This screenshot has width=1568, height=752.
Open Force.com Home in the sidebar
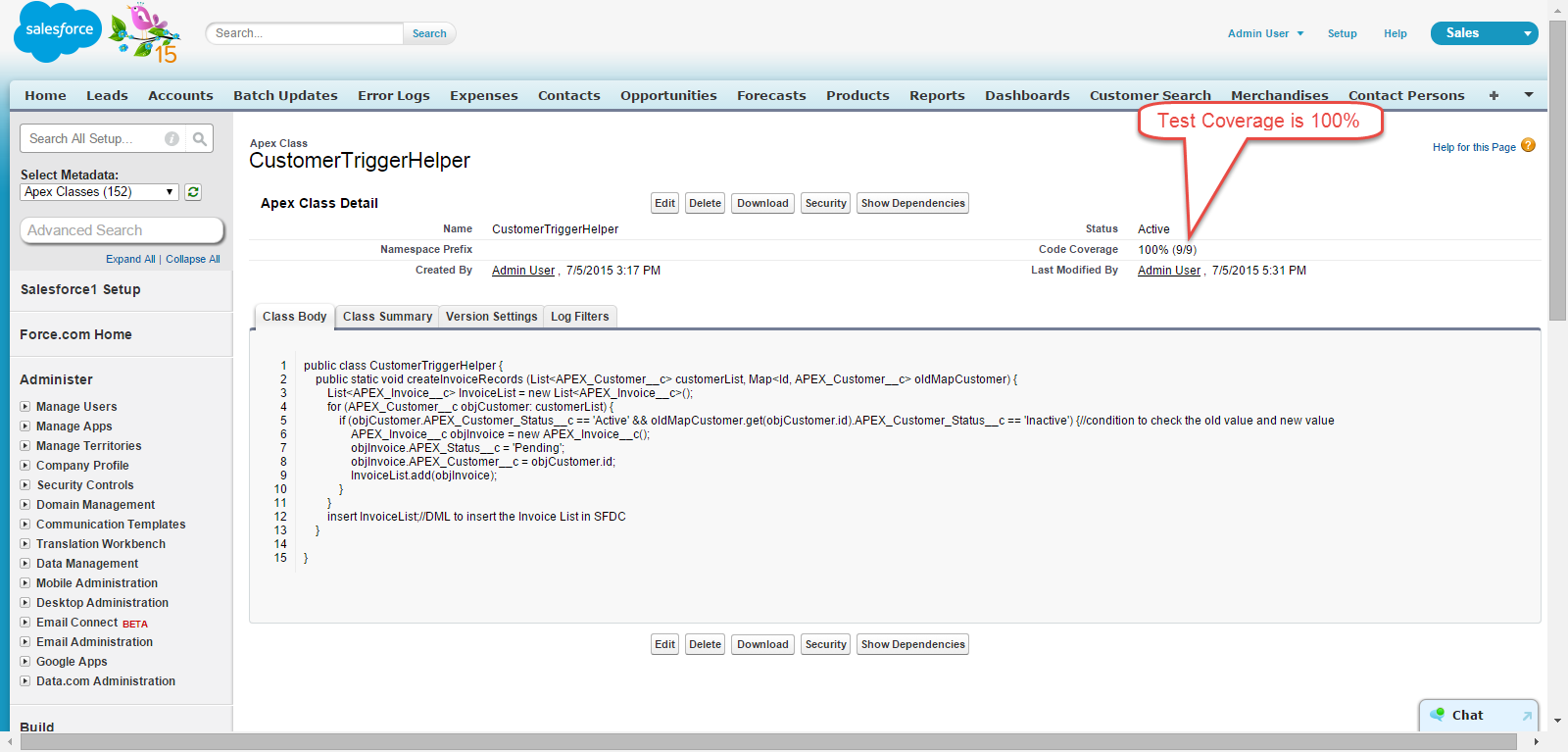pyautogui.click(x=75, y=334)
